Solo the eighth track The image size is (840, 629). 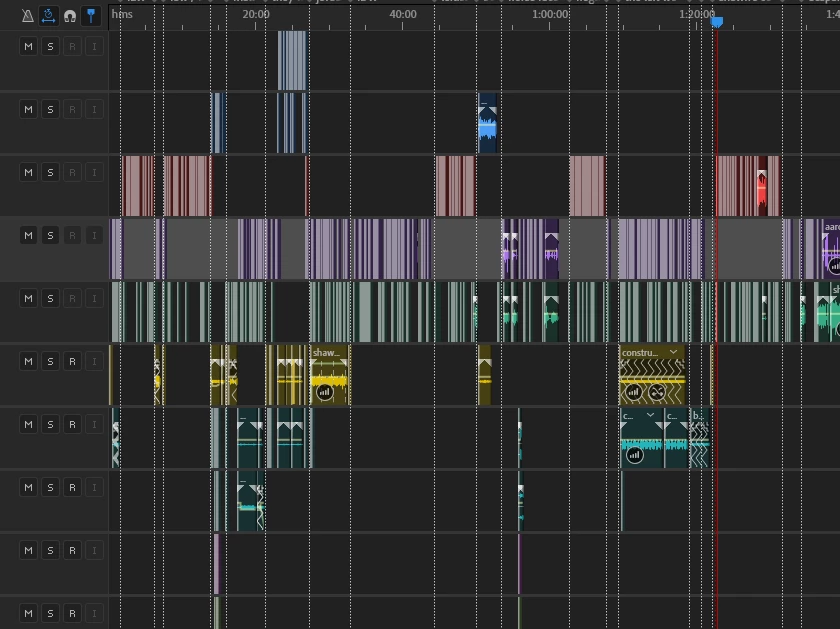tap(50, 487)
